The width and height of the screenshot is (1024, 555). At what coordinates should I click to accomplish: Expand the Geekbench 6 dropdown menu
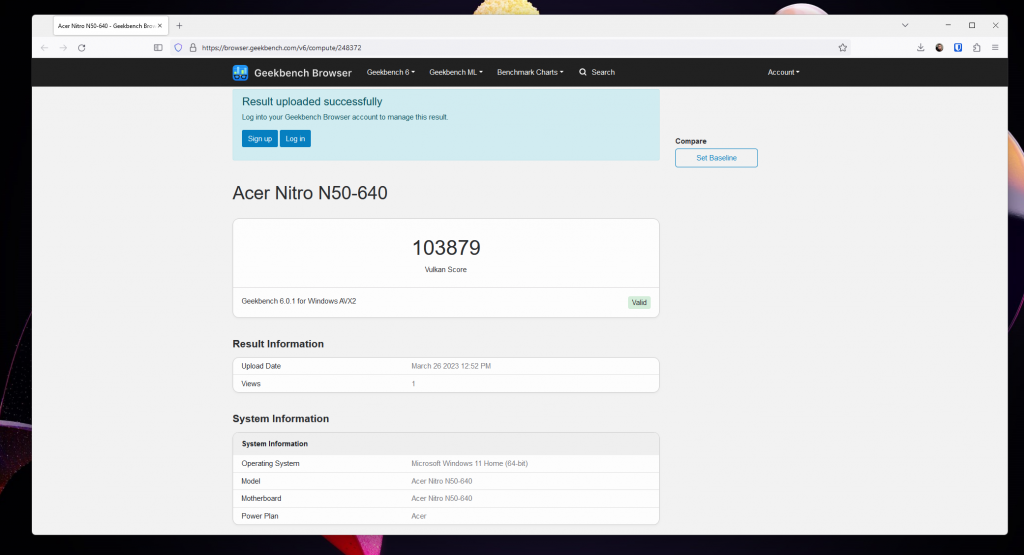[x=391, y=72]
